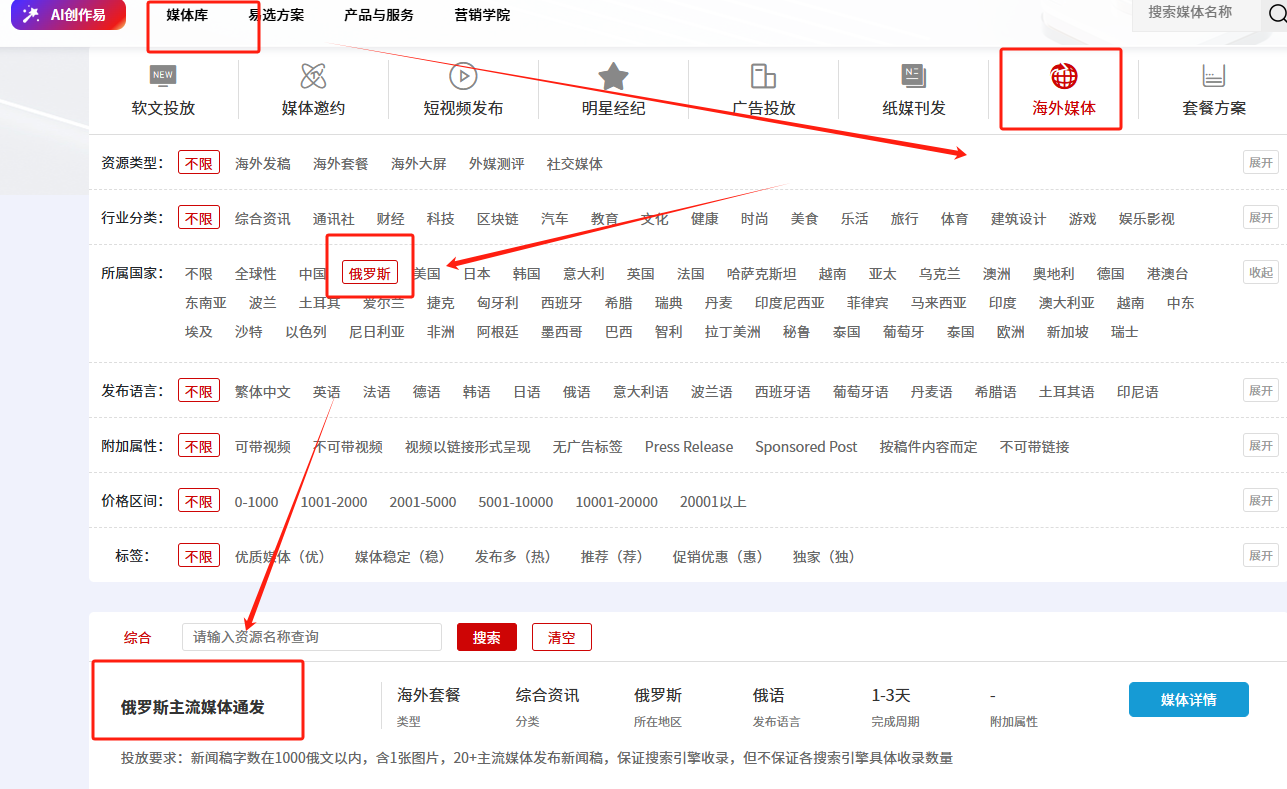The width and height of the screenshot is (1287, 789).
Task: Click the 明星经纪 star icon
Action: click(613, 76)
